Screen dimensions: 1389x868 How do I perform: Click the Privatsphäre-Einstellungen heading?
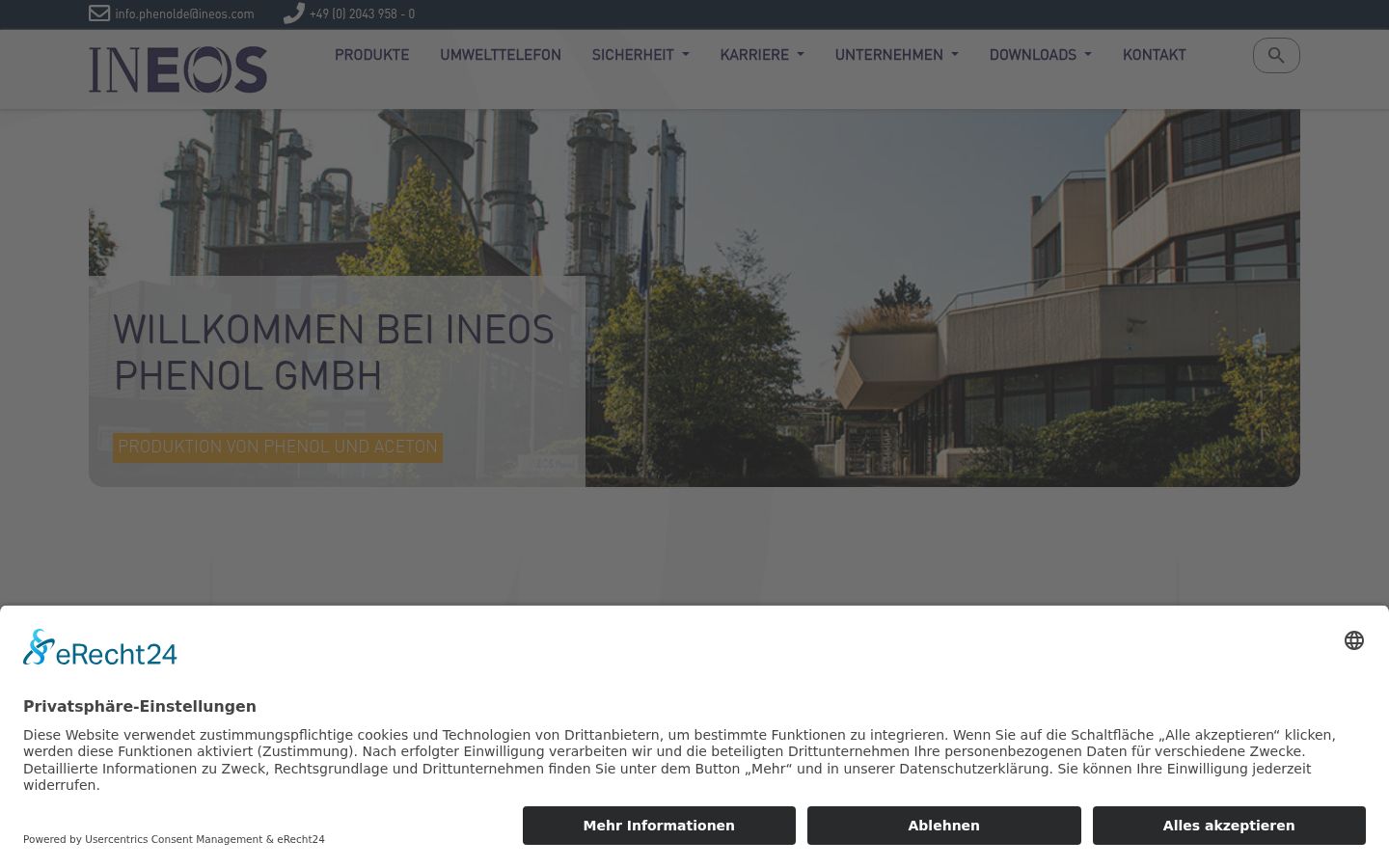click(x=140, y=706)
